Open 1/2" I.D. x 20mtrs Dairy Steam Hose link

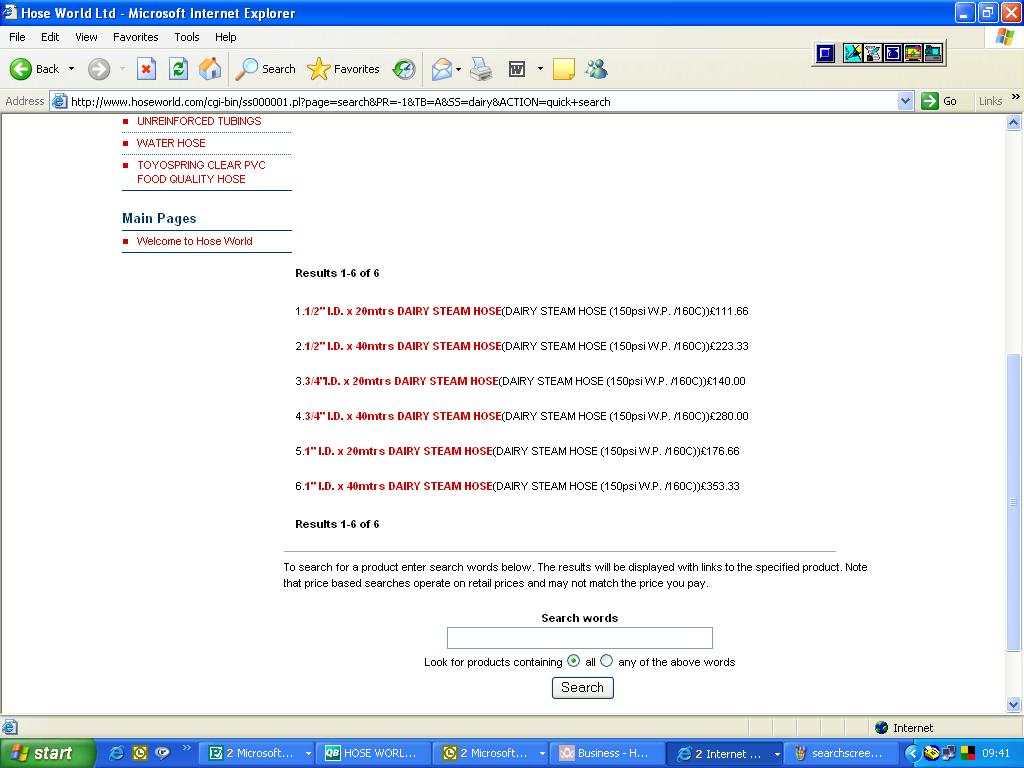click(400, 311)
